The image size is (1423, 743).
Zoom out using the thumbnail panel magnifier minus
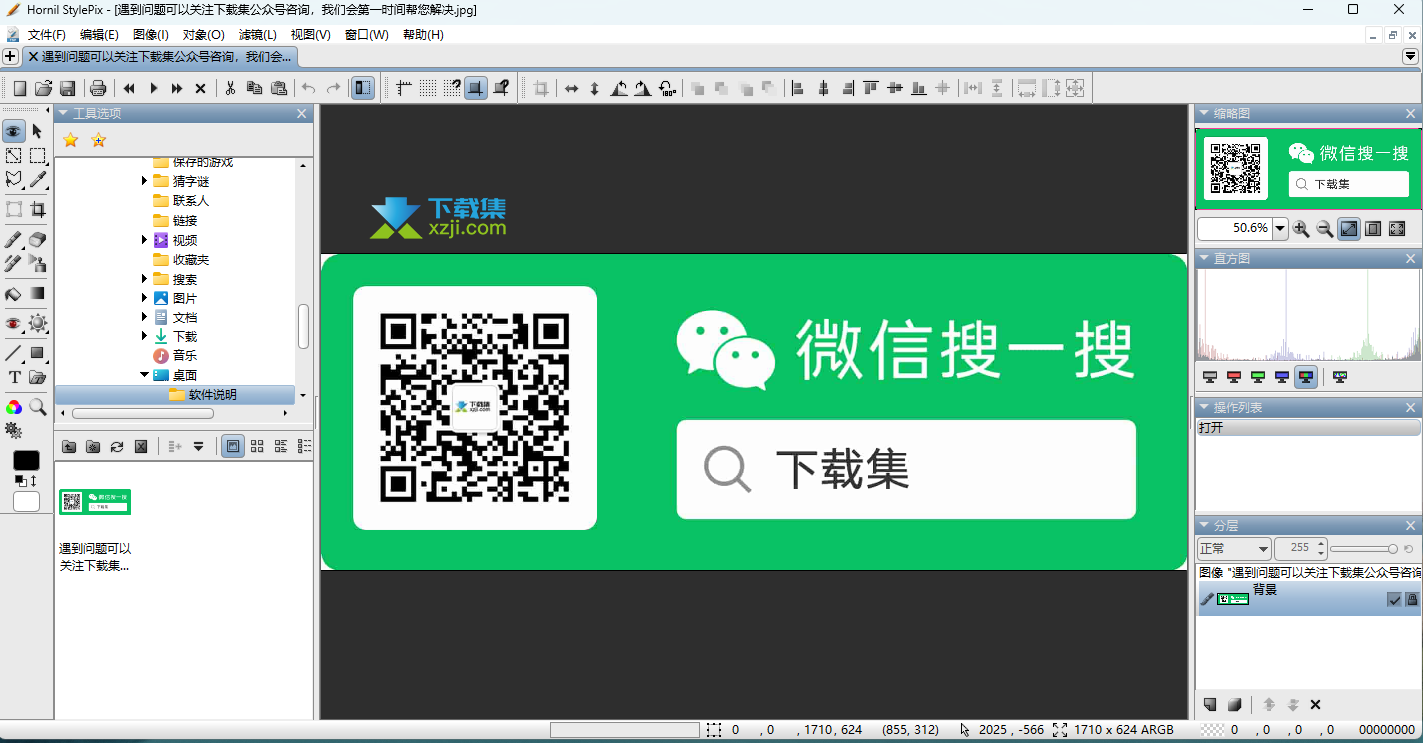[1325, 229]
